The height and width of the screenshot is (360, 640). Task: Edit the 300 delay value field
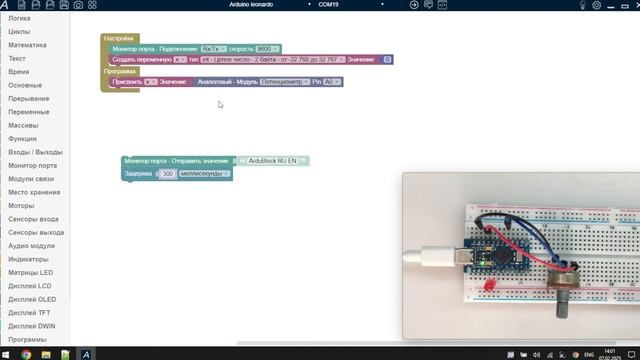tap(167, 174)
